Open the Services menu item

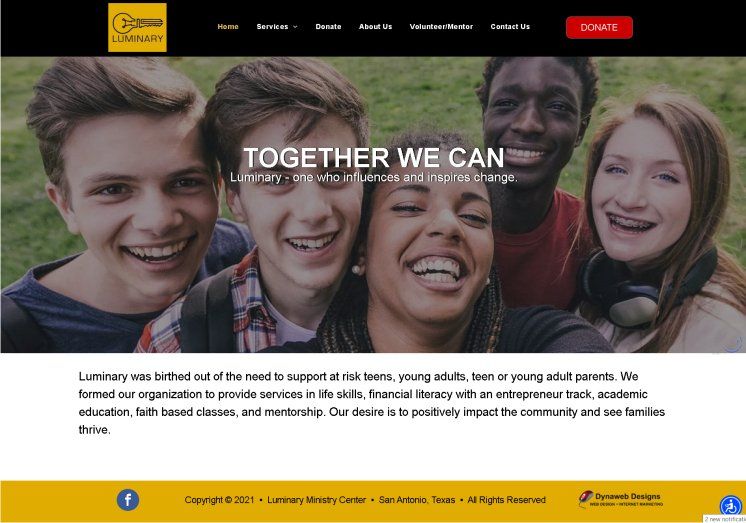[x=273, y=27]
